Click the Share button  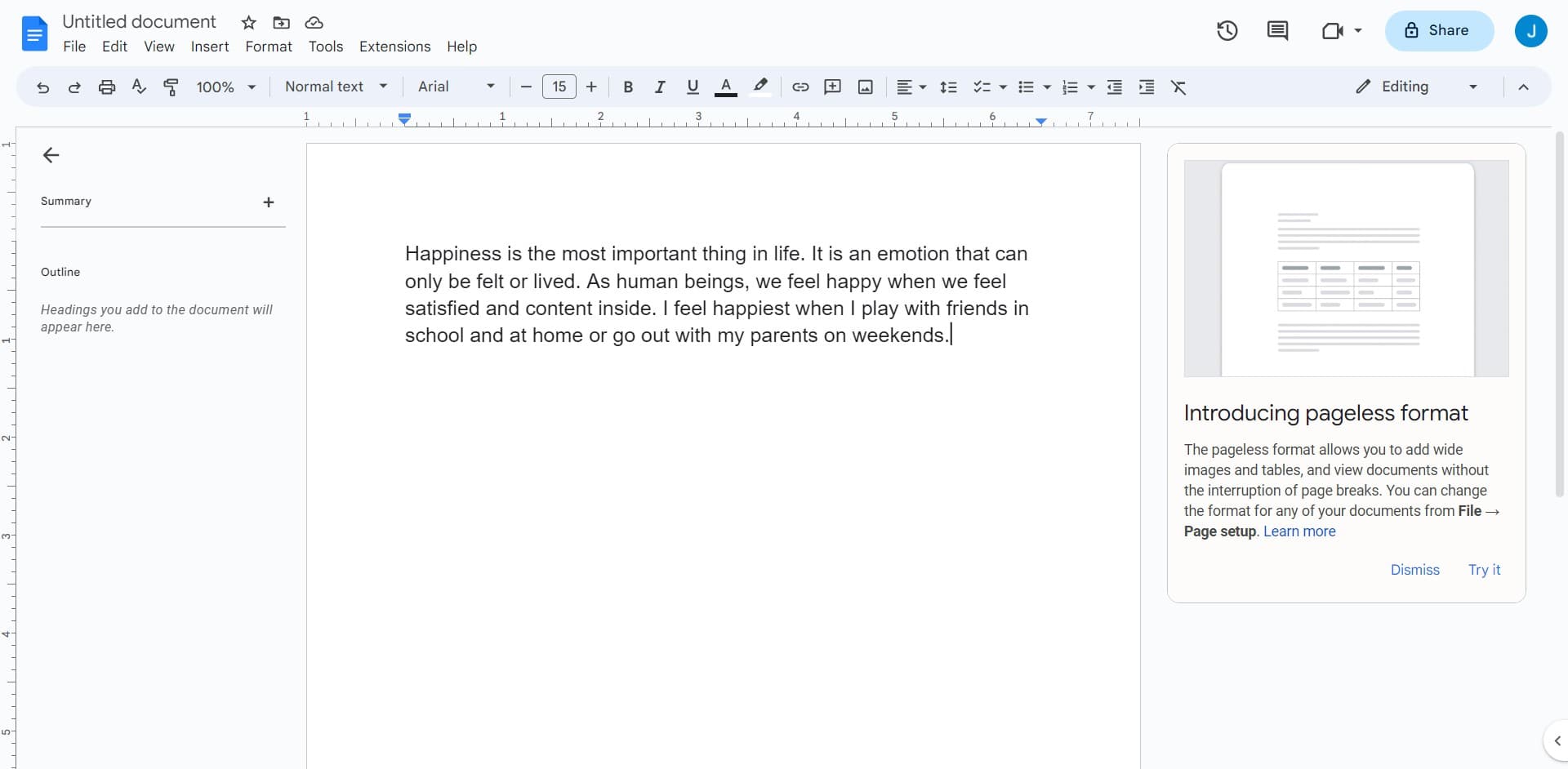click(x=1438, y=31)
